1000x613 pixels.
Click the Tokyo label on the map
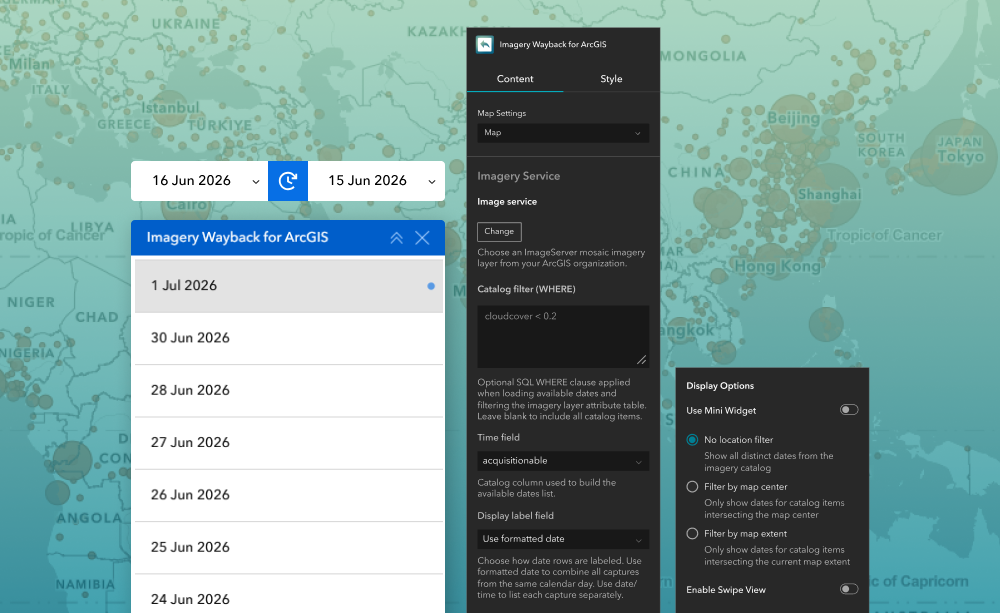[960, 156]
